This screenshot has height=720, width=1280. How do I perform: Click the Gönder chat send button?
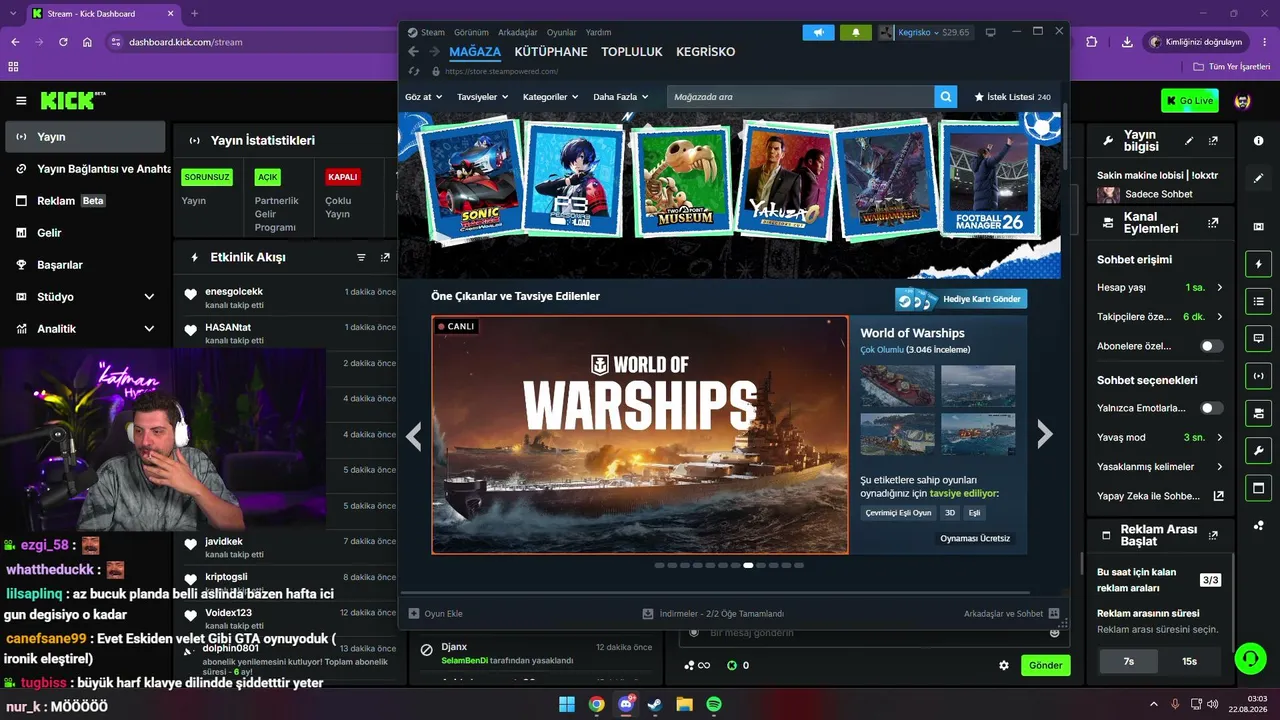[1046, 665]
